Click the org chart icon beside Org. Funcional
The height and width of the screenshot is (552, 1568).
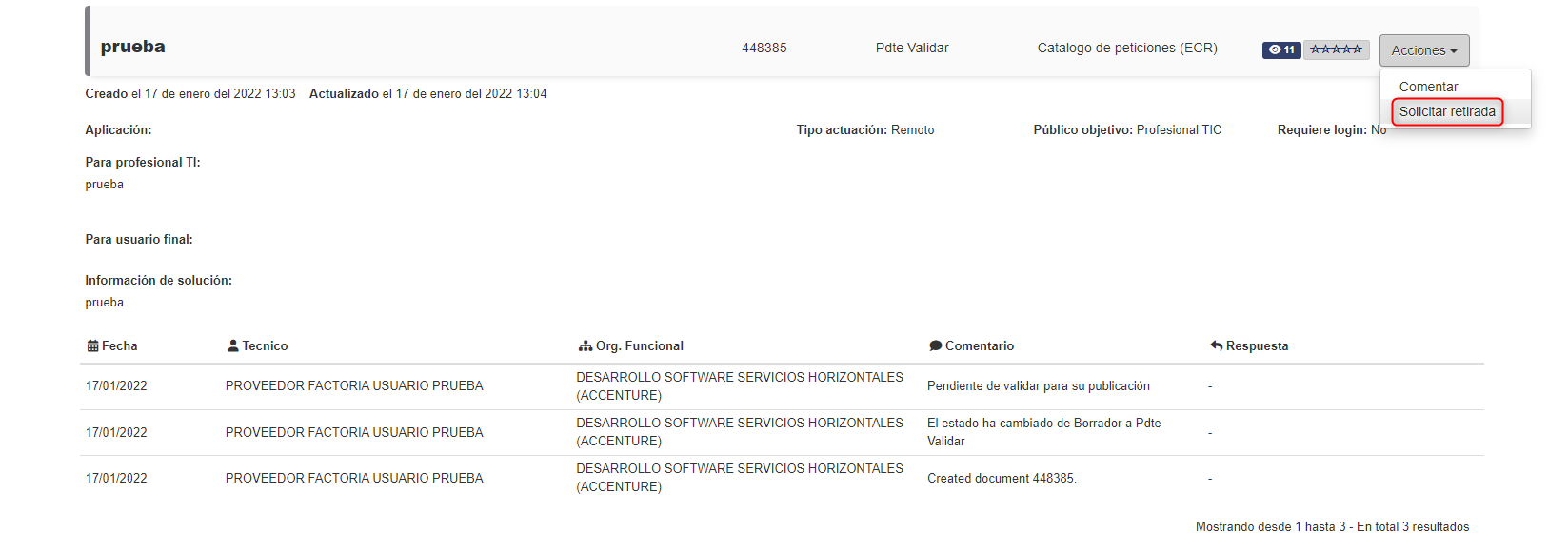(x=586, y=346)
